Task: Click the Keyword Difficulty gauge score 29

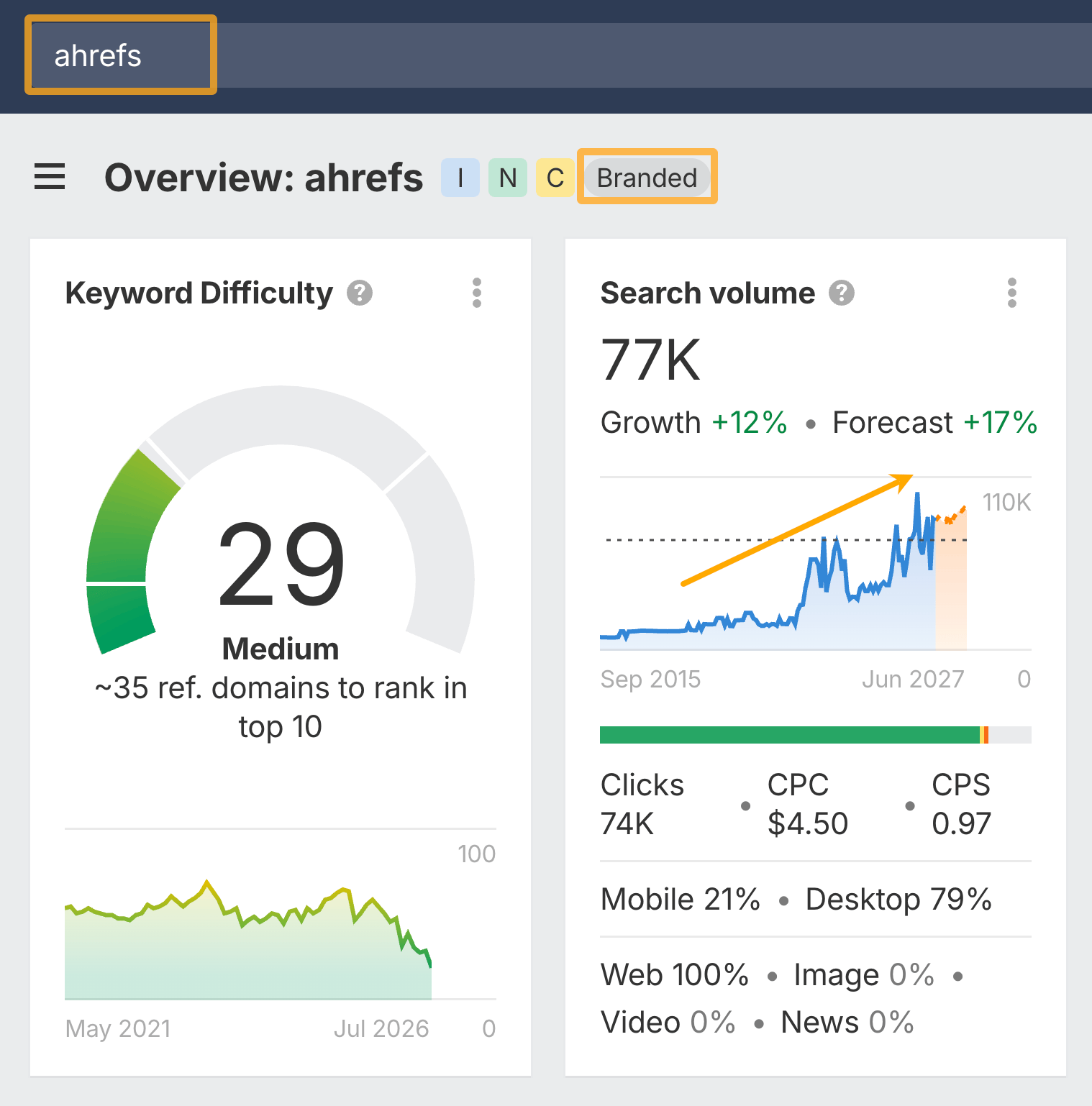Action: [x=281, y=564]
